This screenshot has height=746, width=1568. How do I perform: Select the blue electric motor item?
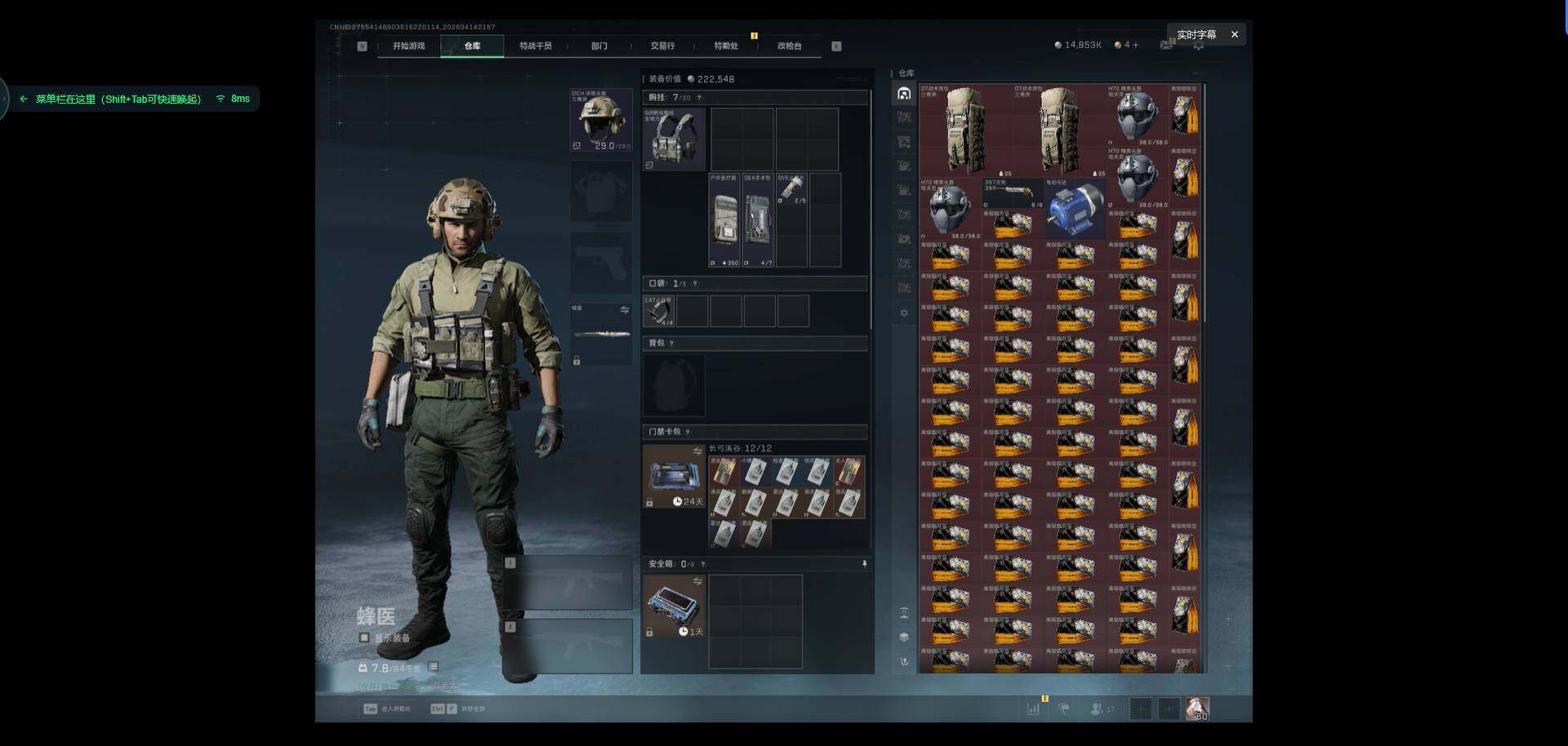tap(1075, 209)
